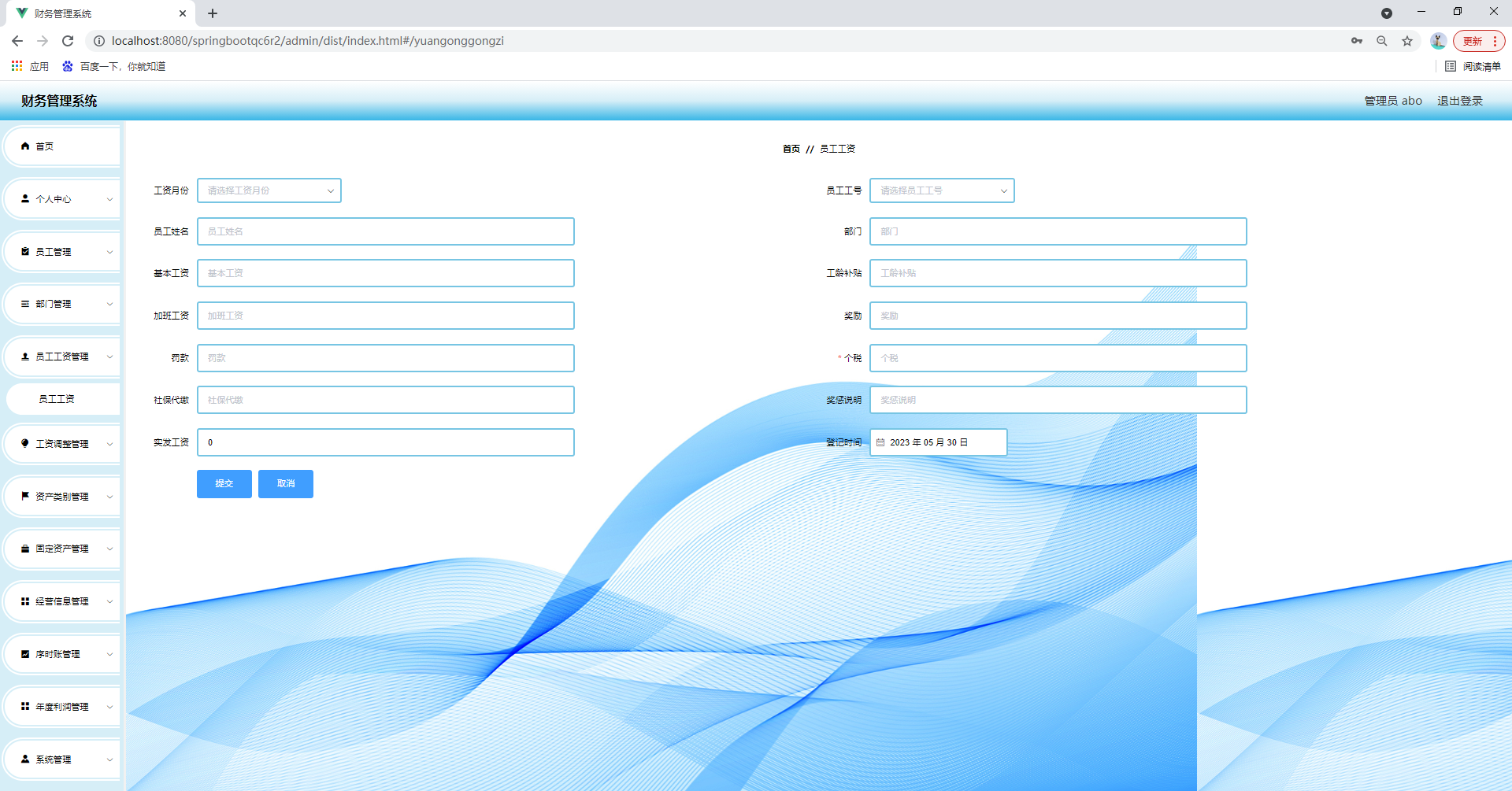1512x791 pixels.
Task: Click 退出登录 to log out
Action: (1459, 101)
